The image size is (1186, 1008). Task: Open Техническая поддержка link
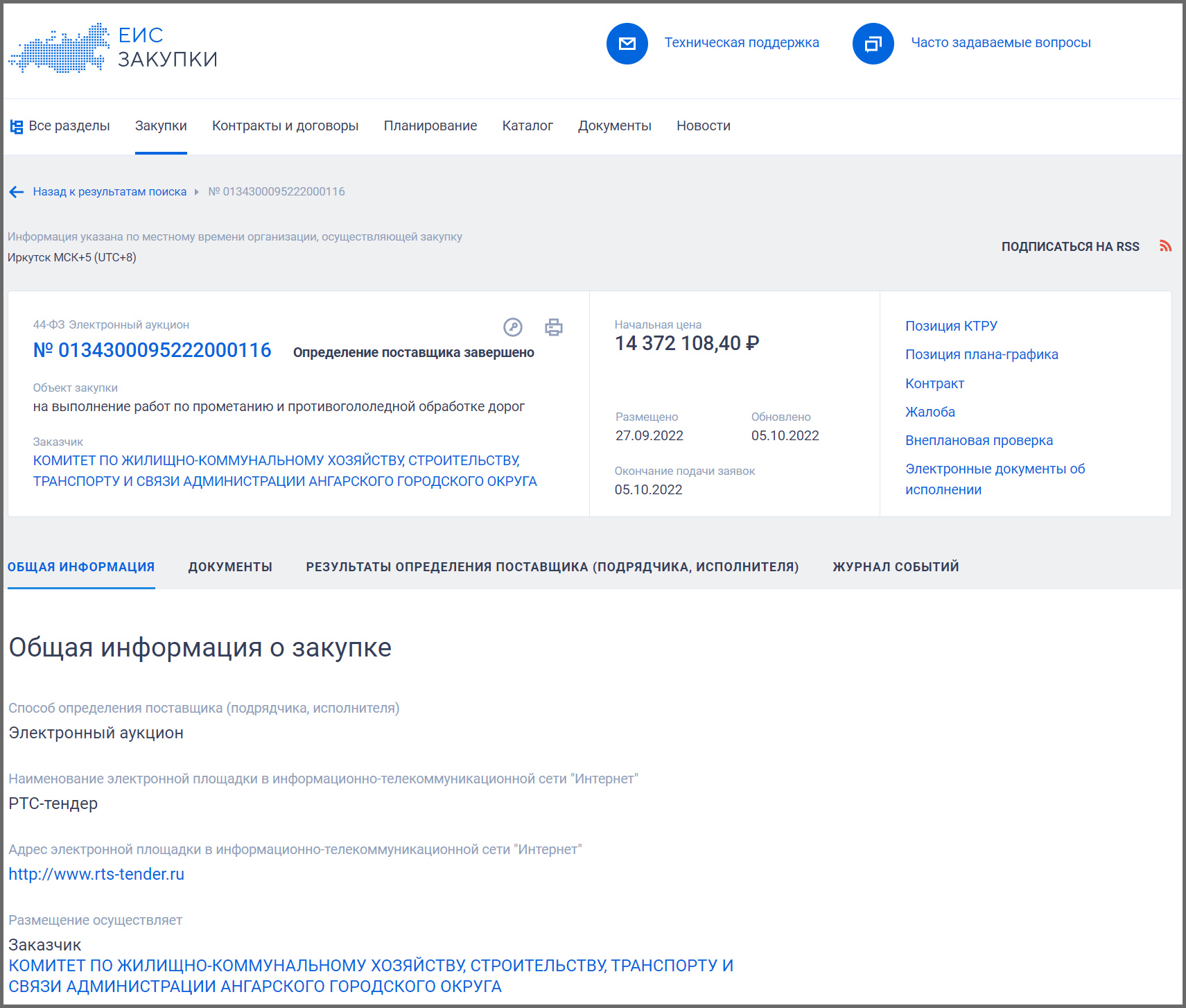[x=742, y=43]
